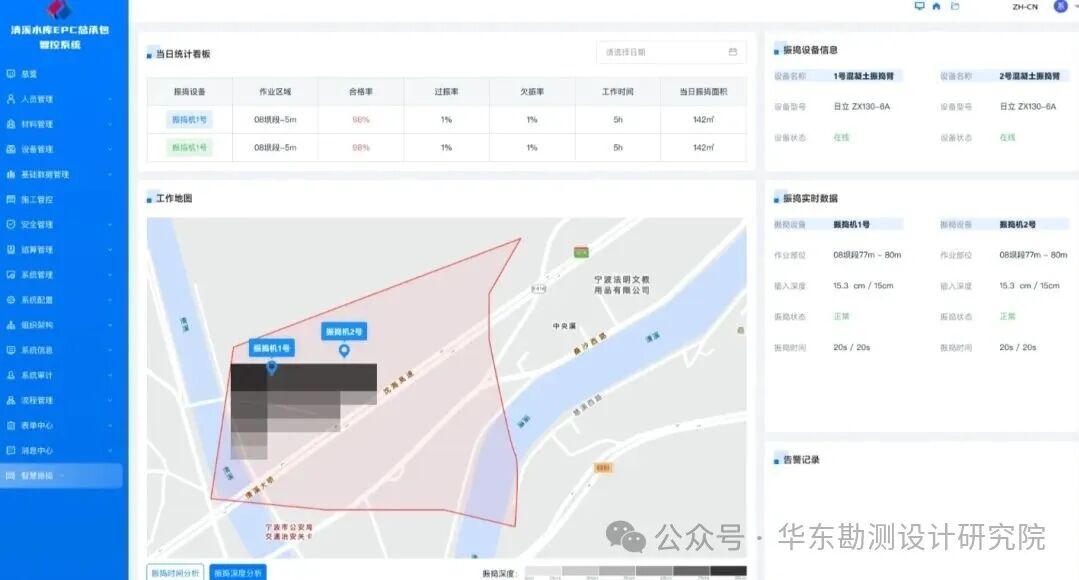This screenshot has width=1079, height=580.
Task: Select the 智慧振捣 menu item
Action: [x=62, y=475]
